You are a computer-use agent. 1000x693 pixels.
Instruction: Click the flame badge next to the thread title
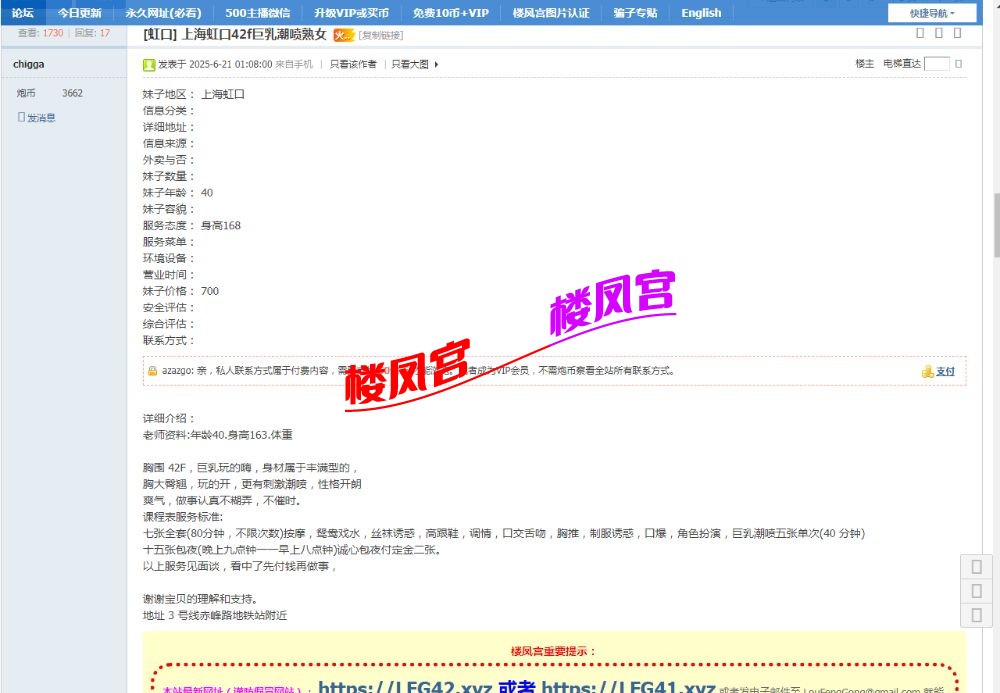pyautogui.click(x=343, y=35)
